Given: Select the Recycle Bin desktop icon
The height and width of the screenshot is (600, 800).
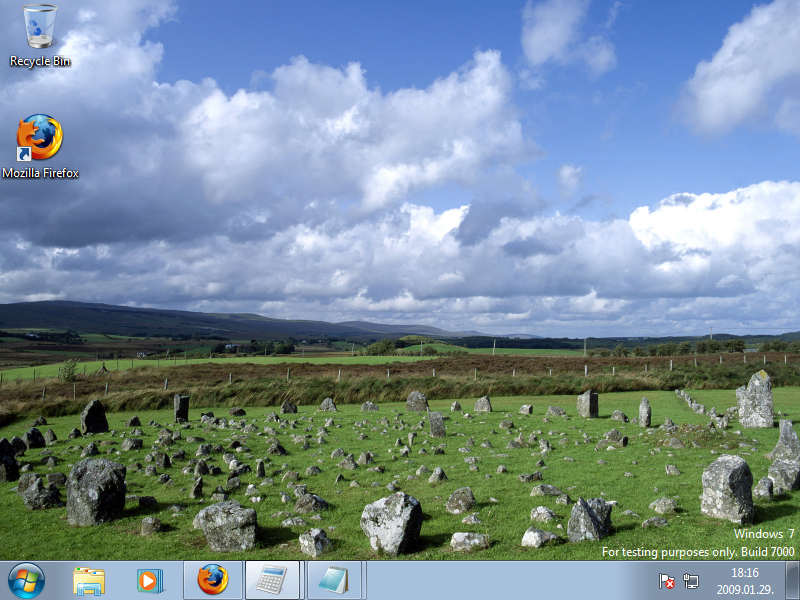Looking at the screenshot, I should pos(40,36).
